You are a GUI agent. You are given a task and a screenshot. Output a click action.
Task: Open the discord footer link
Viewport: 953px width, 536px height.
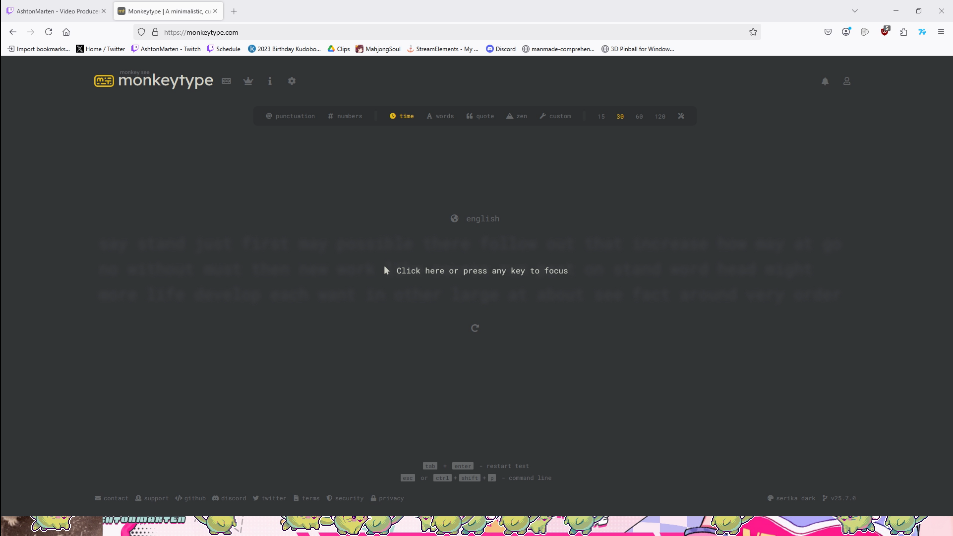[229, 498]
